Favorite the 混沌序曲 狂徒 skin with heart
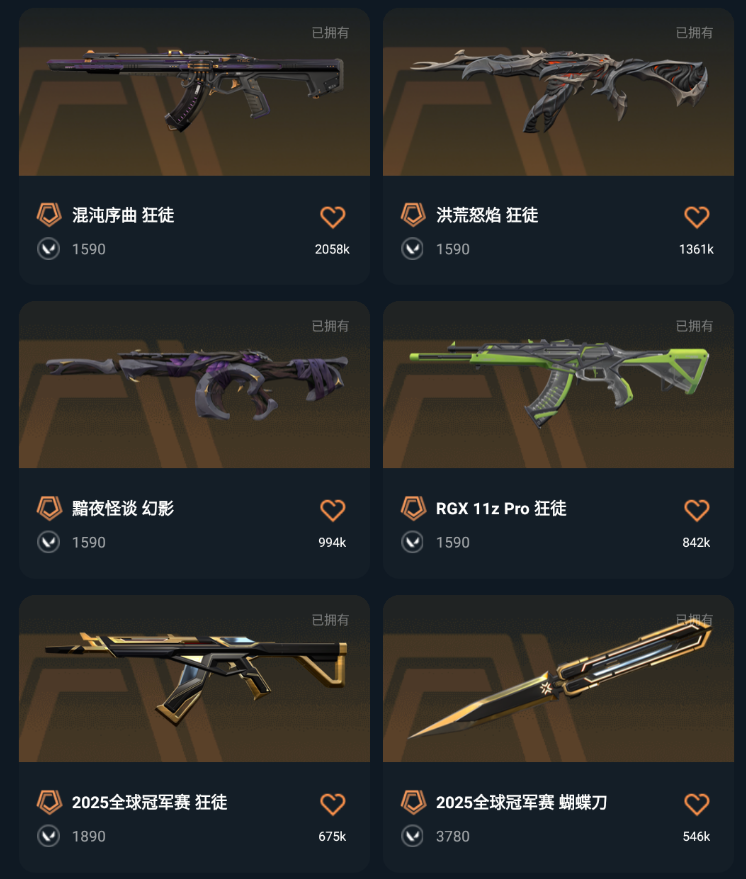746x879 pixels. click(x=332, y=217)
